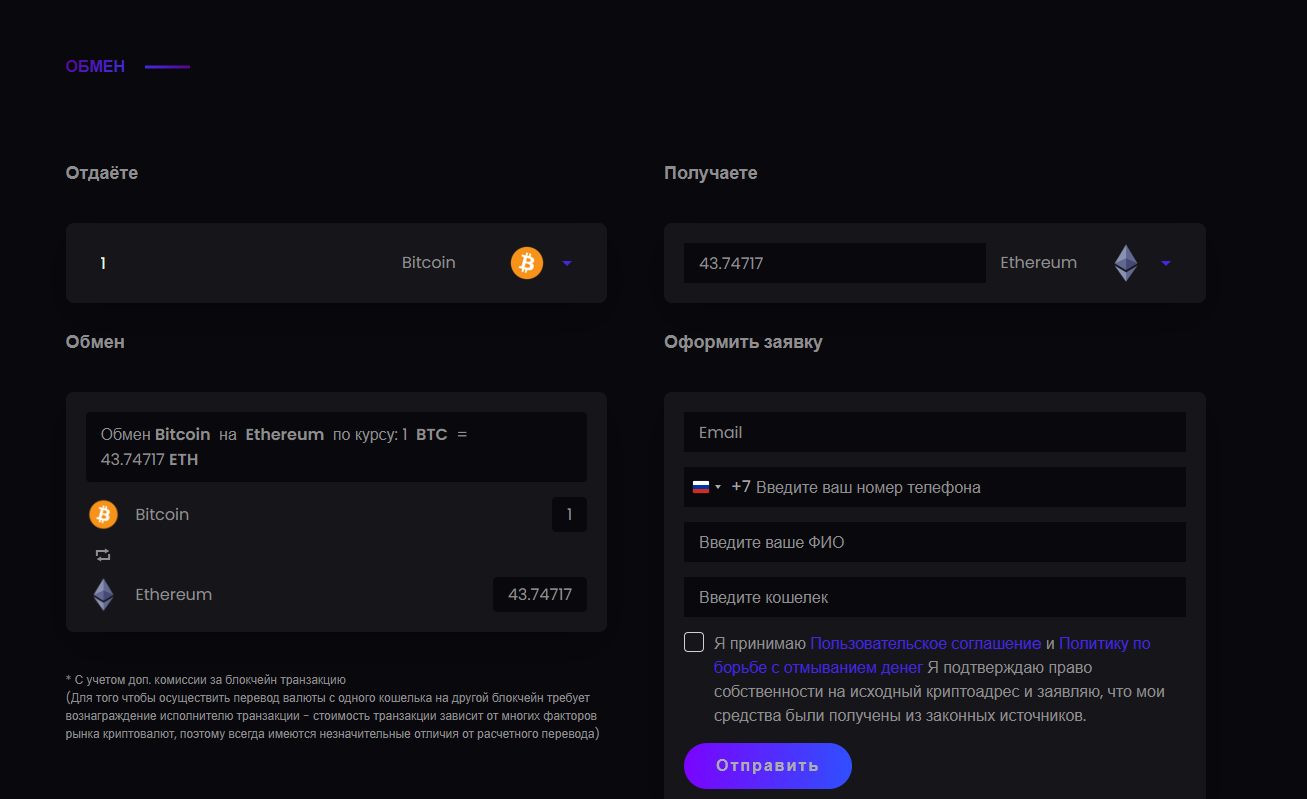The image size is (1307, 799).
Task: Click the Отдаёте heading
Action: tap(102, 173)
